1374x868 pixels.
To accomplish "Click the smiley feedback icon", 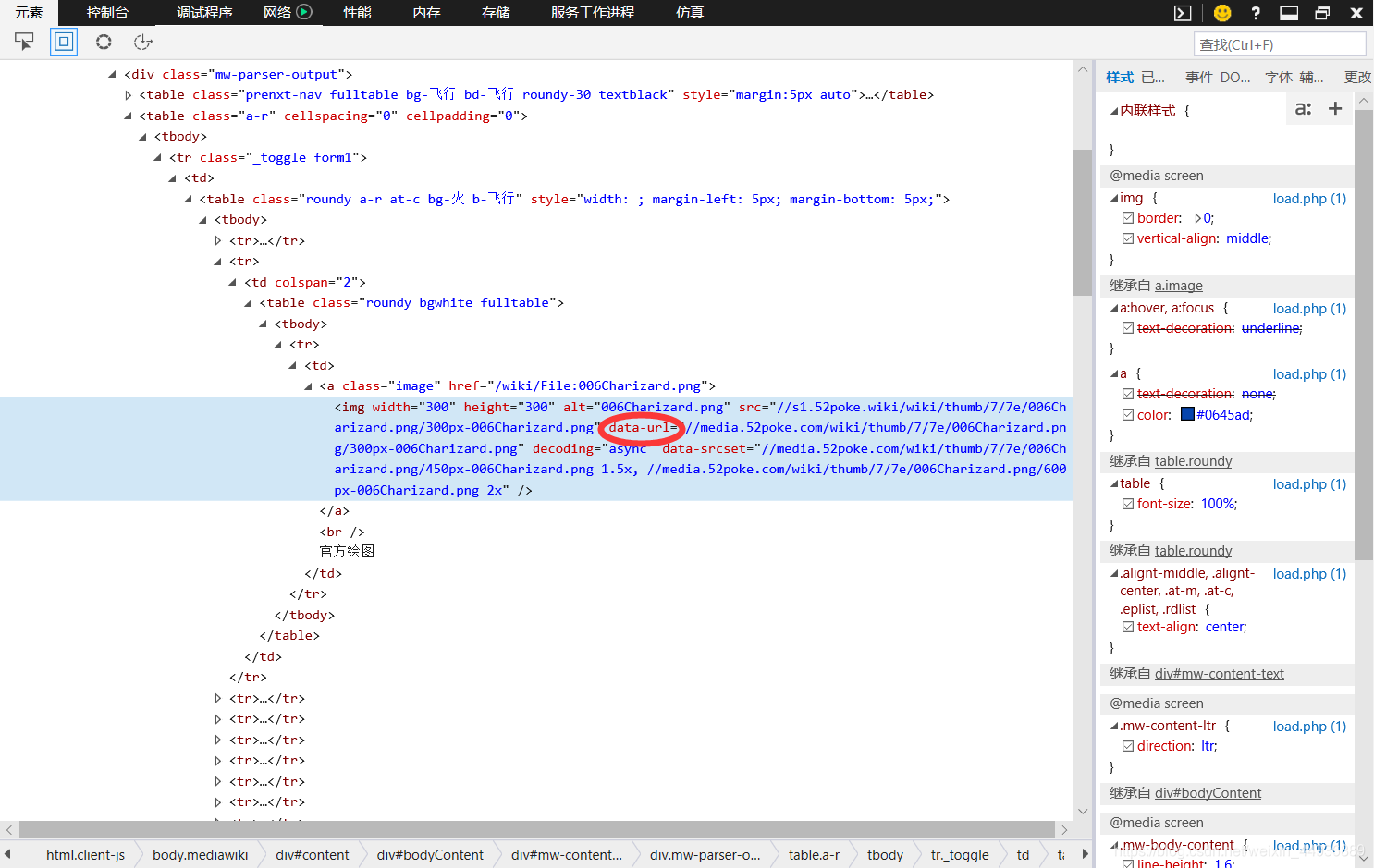I will [x=1222, y=13].
